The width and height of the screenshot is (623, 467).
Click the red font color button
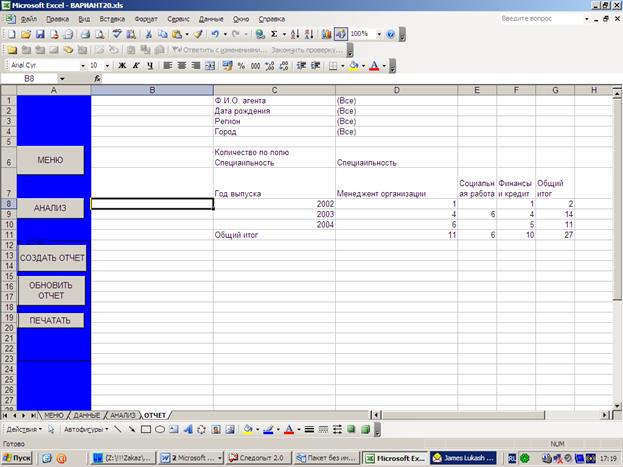click(374, 65)
